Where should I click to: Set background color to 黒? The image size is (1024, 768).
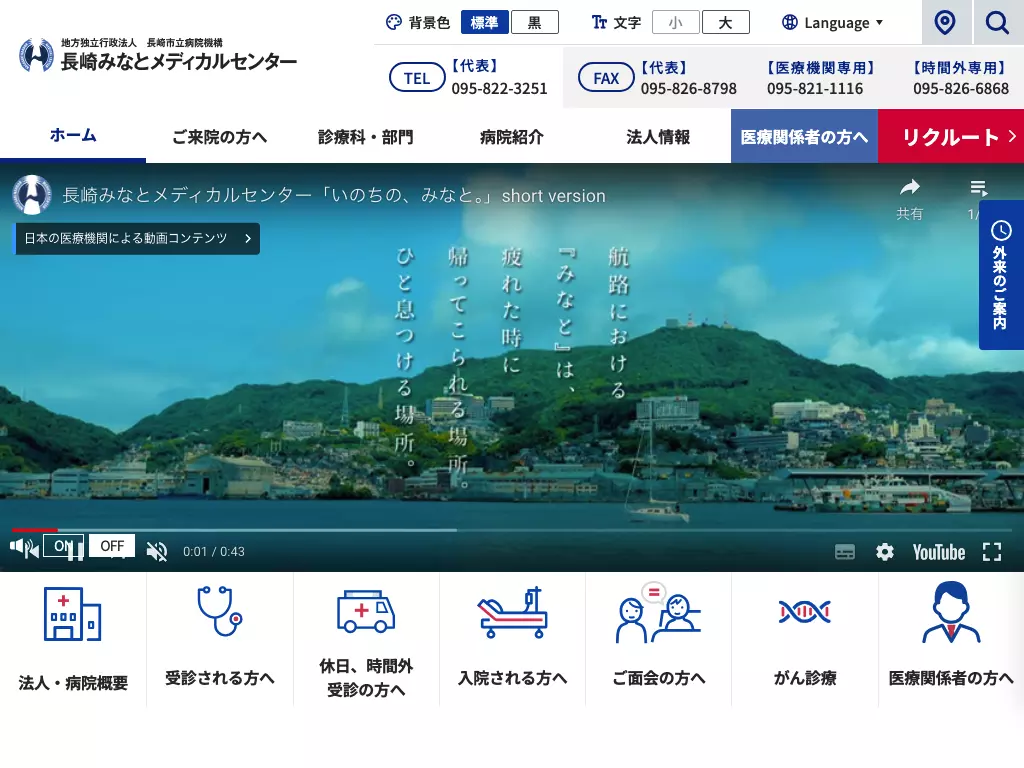535,22
